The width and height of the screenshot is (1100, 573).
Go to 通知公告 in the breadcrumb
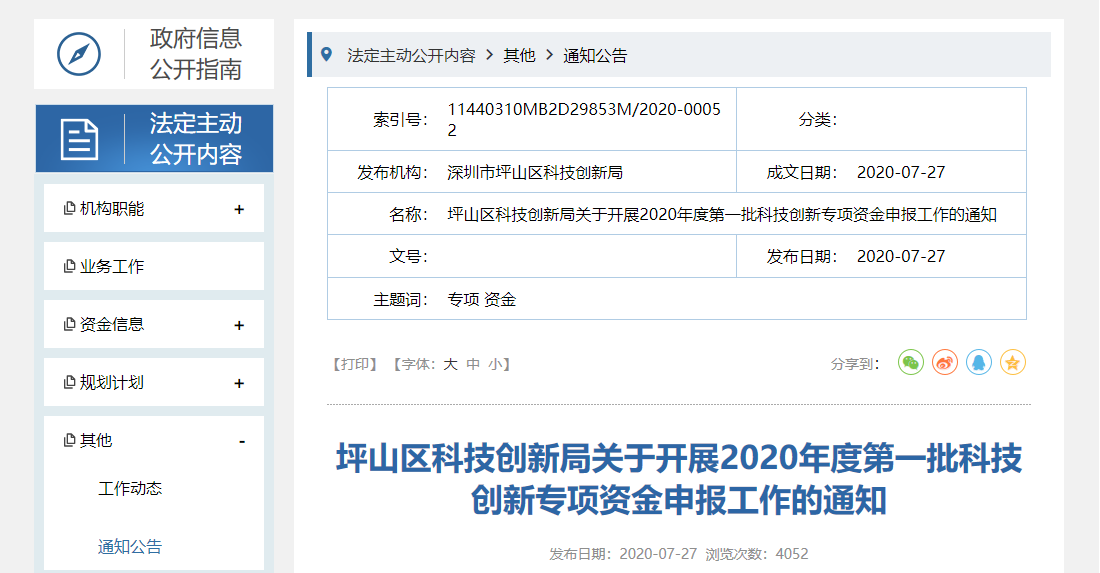point(595,55)
